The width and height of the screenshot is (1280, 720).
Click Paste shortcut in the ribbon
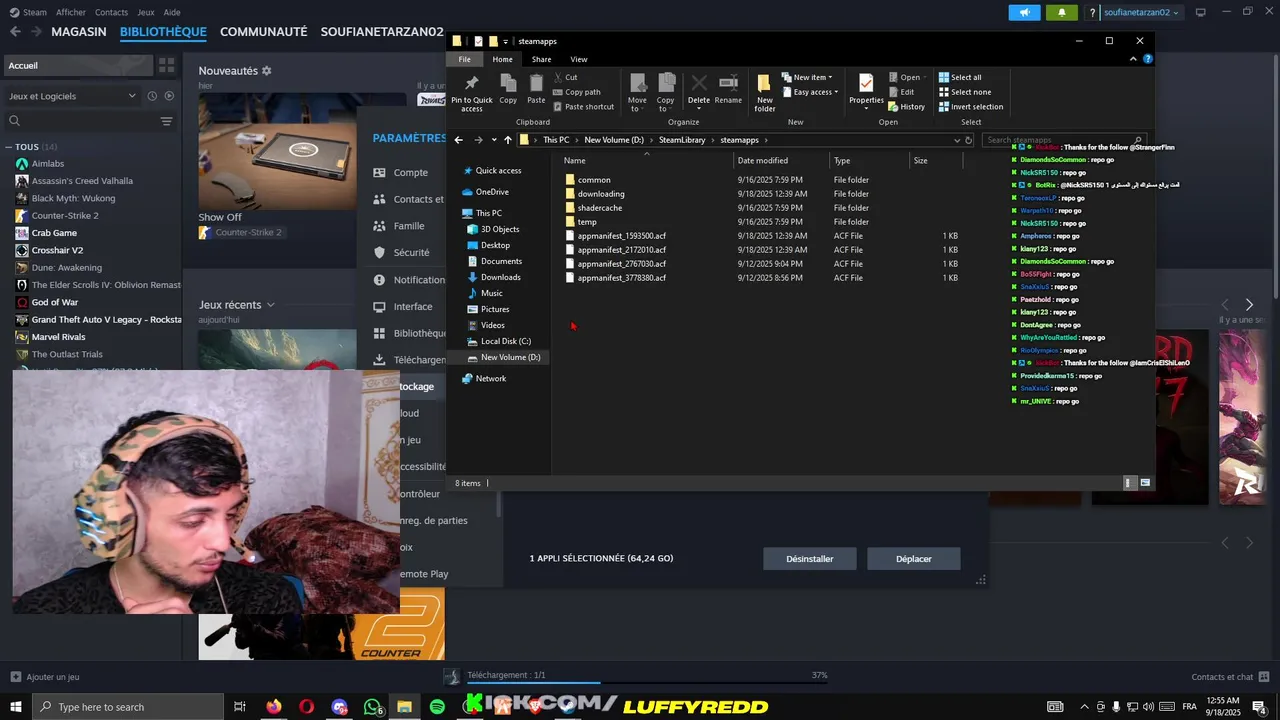point(583,107)
